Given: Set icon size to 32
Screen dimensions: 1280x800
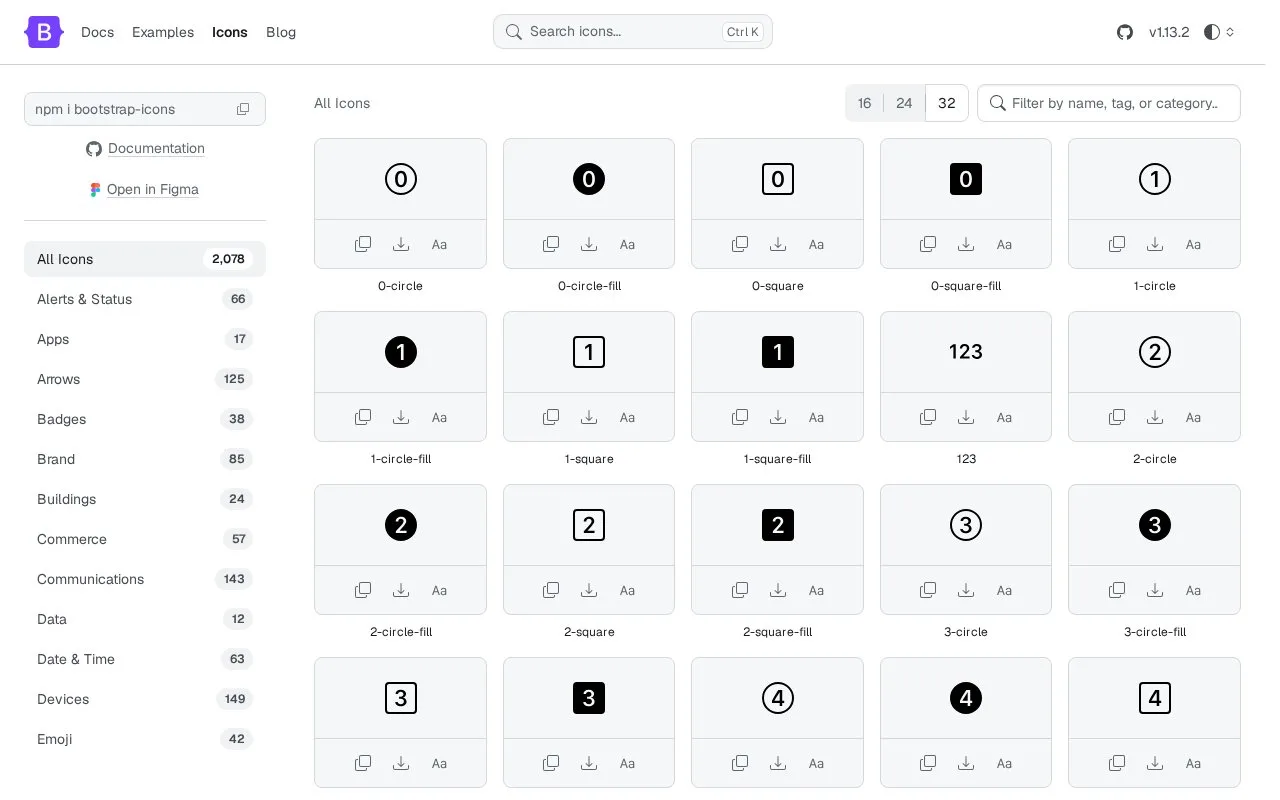Looking at the screenshot, I should pyautogui.click(x=947, y=103).
